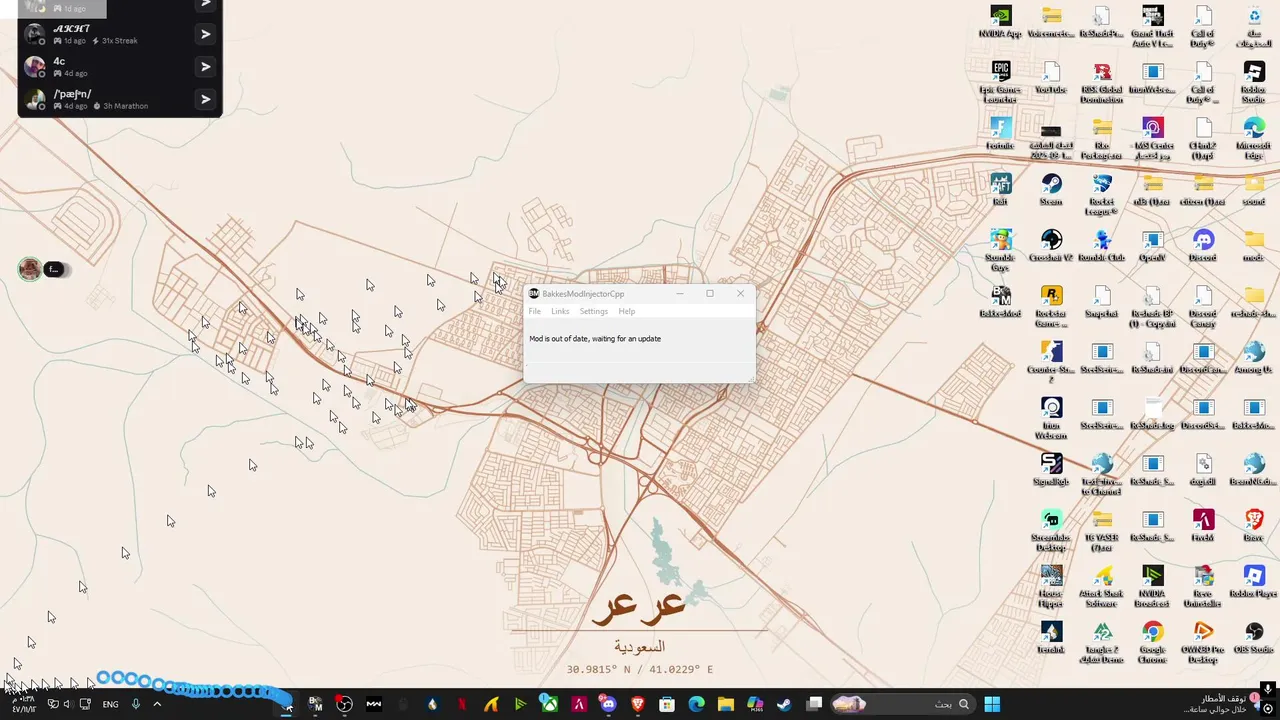Viewport: 1280px width, 720px height.
Task: Open Steam from the taskbar
Action: pyautogui.click(x=784, y=704)
